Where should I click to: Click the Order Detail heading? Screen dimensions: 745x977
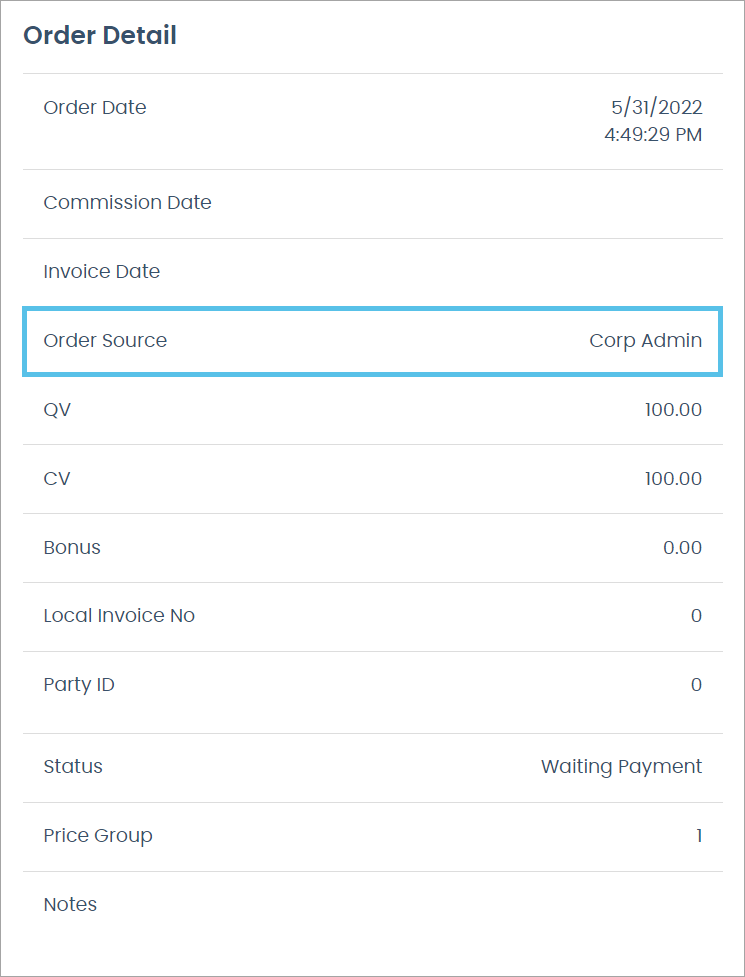(x=100, y=36)
